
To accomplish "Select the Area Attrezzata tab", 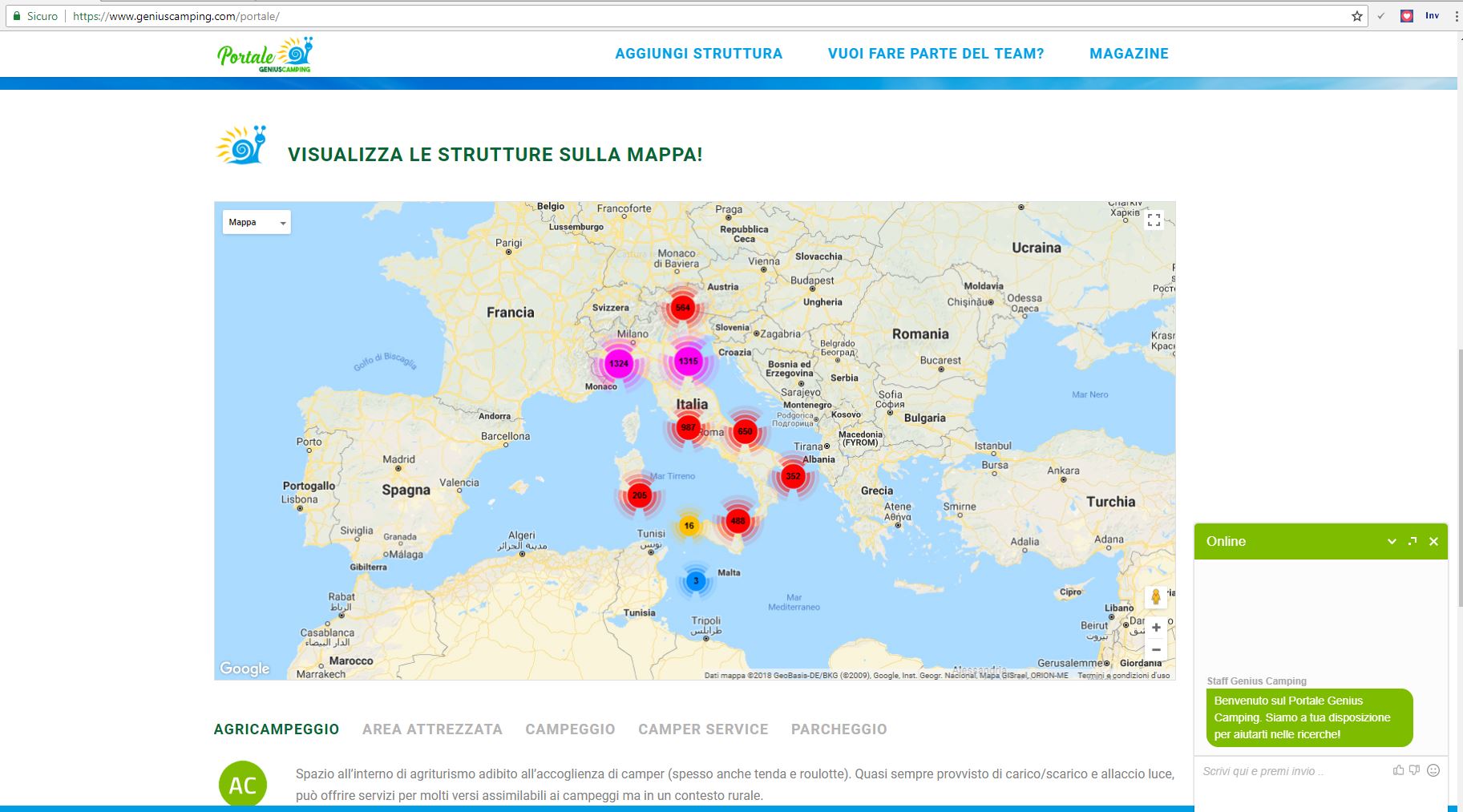I will pos(432,729).
